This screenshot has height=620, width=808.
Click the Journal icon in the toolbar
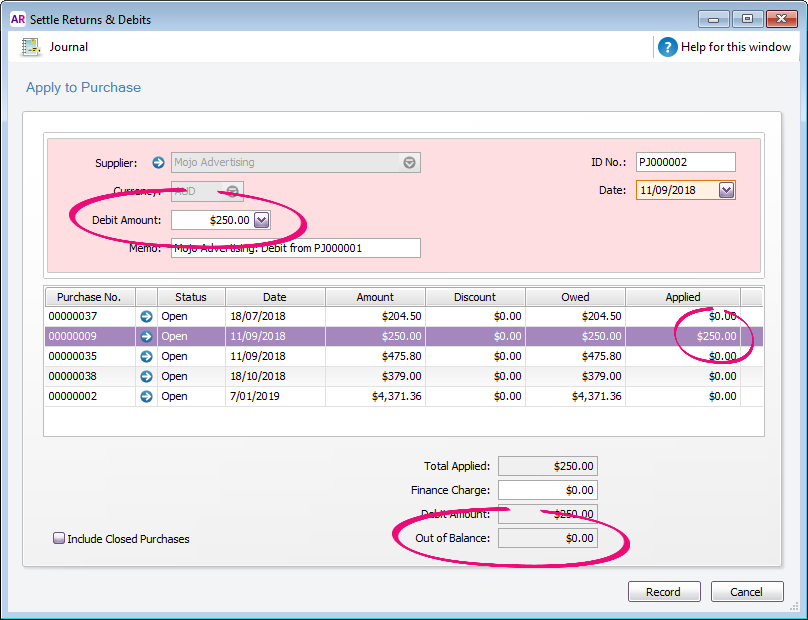click(x=32, y=46)
